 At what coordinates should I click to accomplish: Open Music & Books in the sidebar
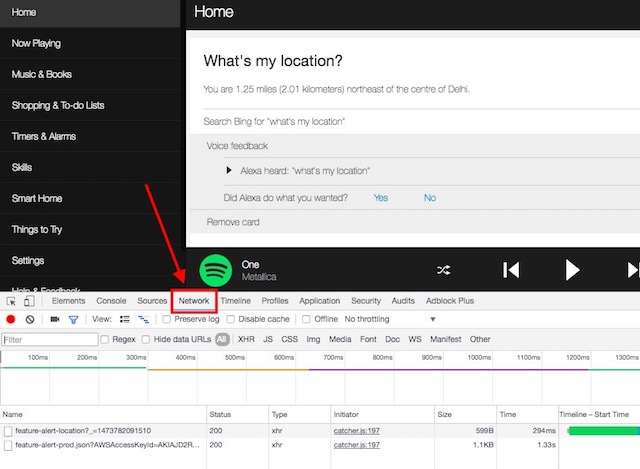90,74
